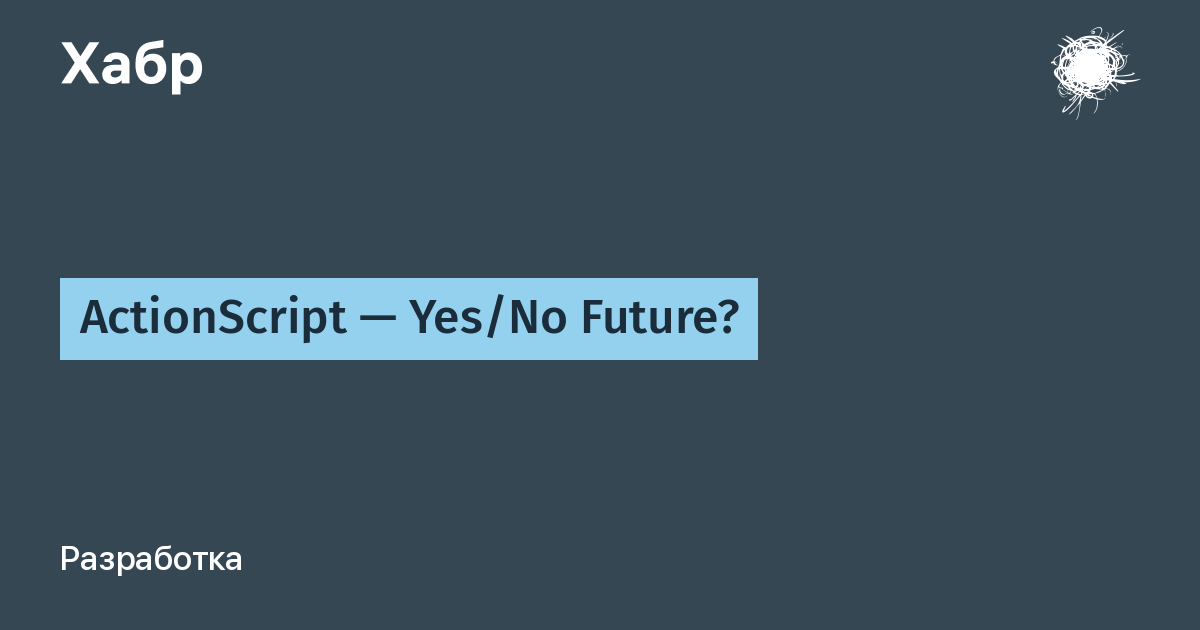Click the capital F of Future
Image resolution: width=1200 pixels, height=630 pixels.
(x=590, y=319)
